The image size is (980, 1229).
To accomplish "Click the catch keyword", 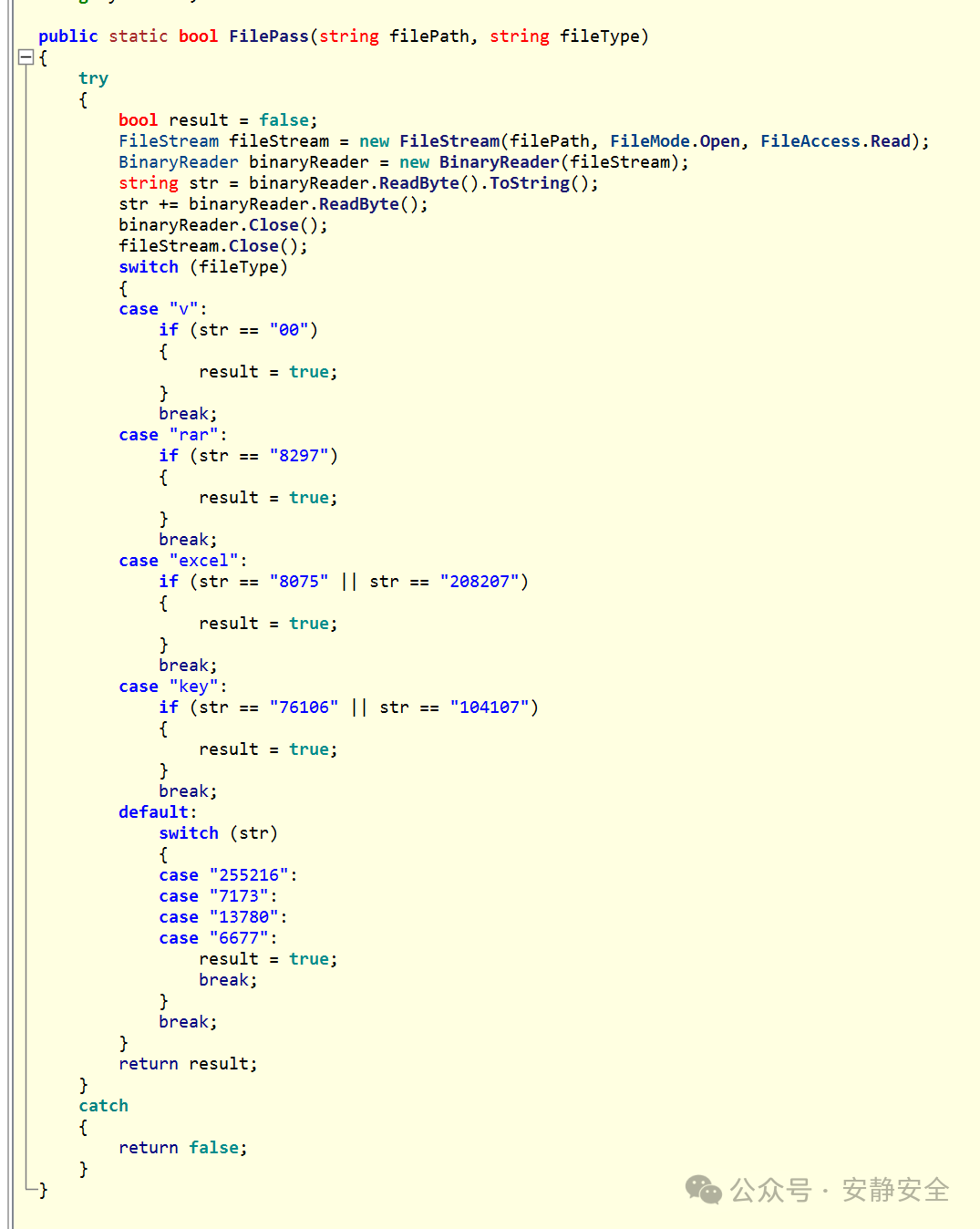I will pos(103,1105).
